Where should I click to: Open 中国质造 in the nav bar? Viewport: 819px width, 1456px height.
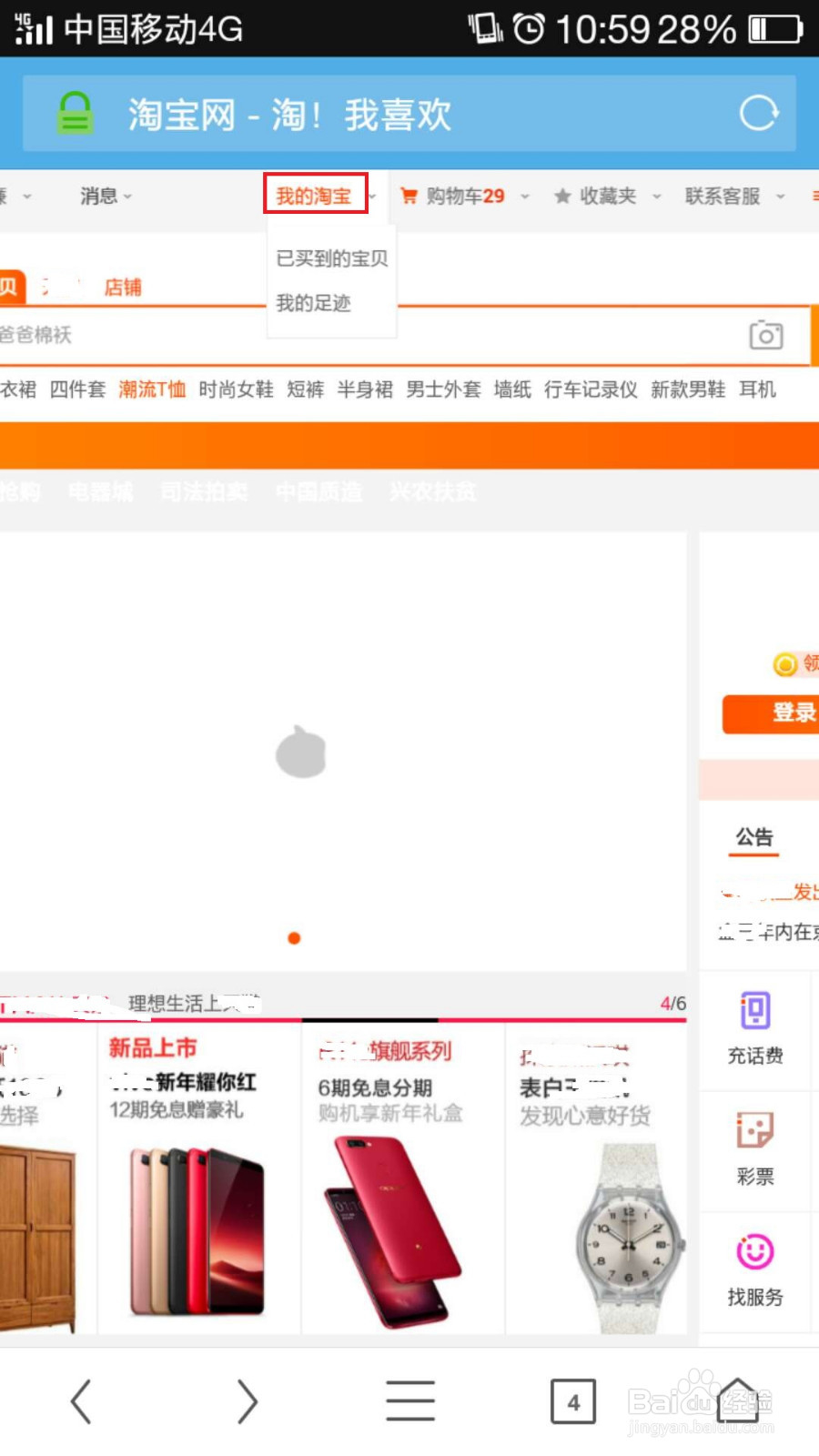pyautogui.click(x=318, y=492)
